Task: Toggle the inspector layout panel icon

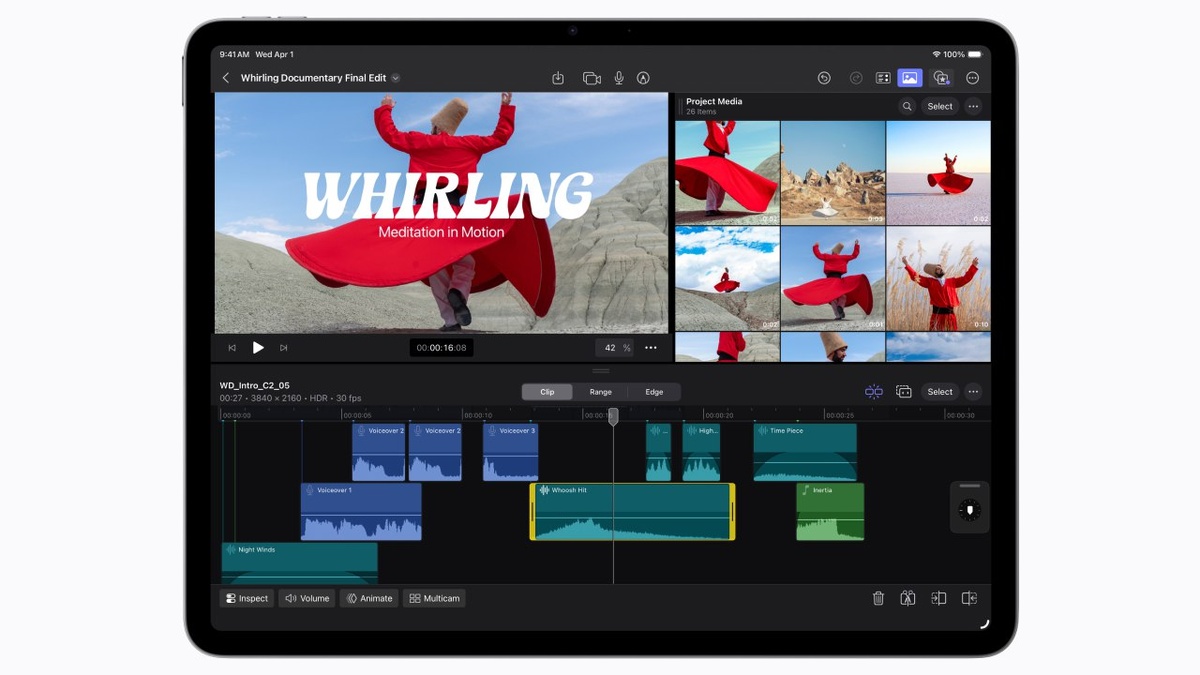Action: point(883,78)
